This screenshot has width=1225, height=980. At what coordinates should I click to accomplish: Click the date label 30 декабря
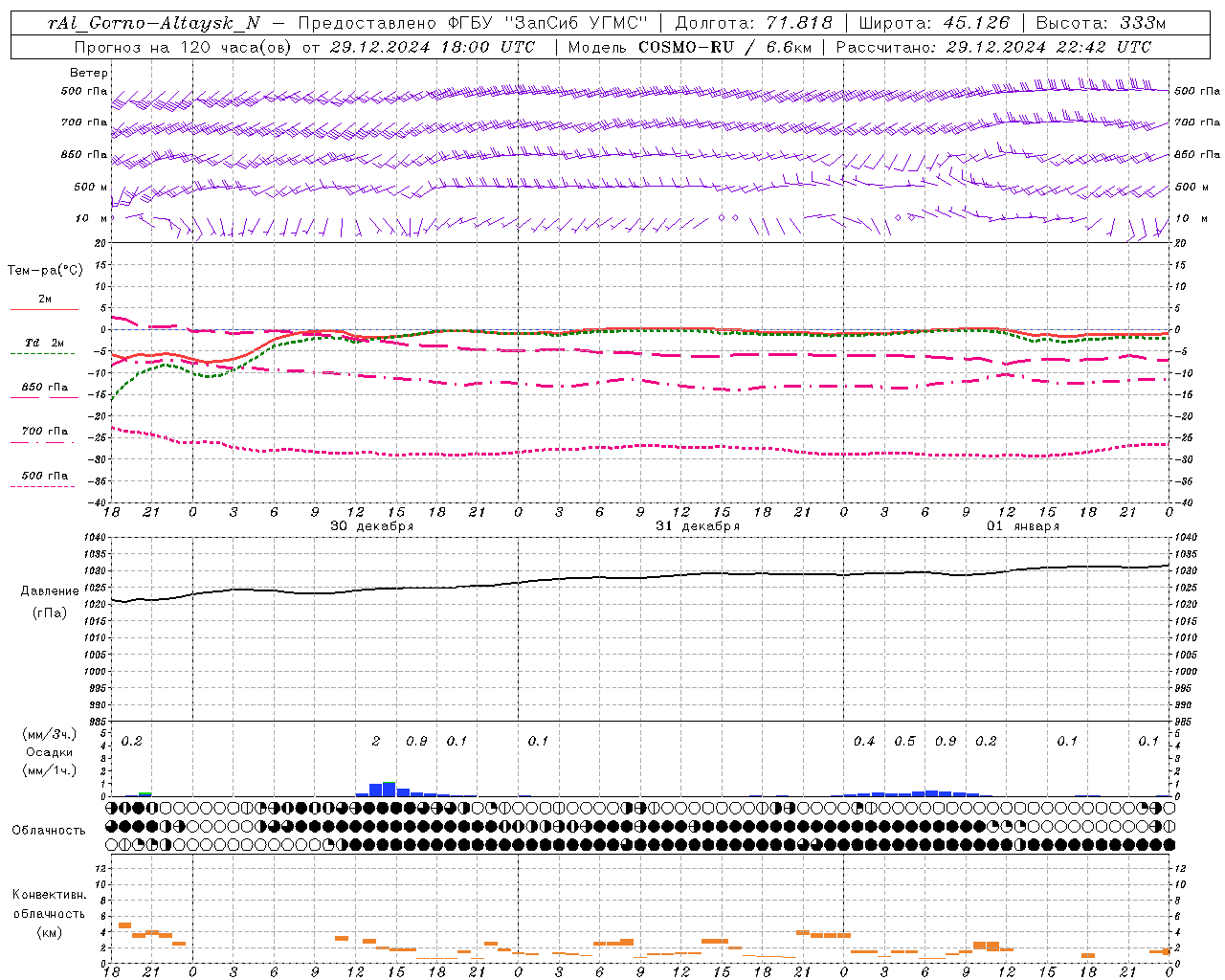coord(372,526)
